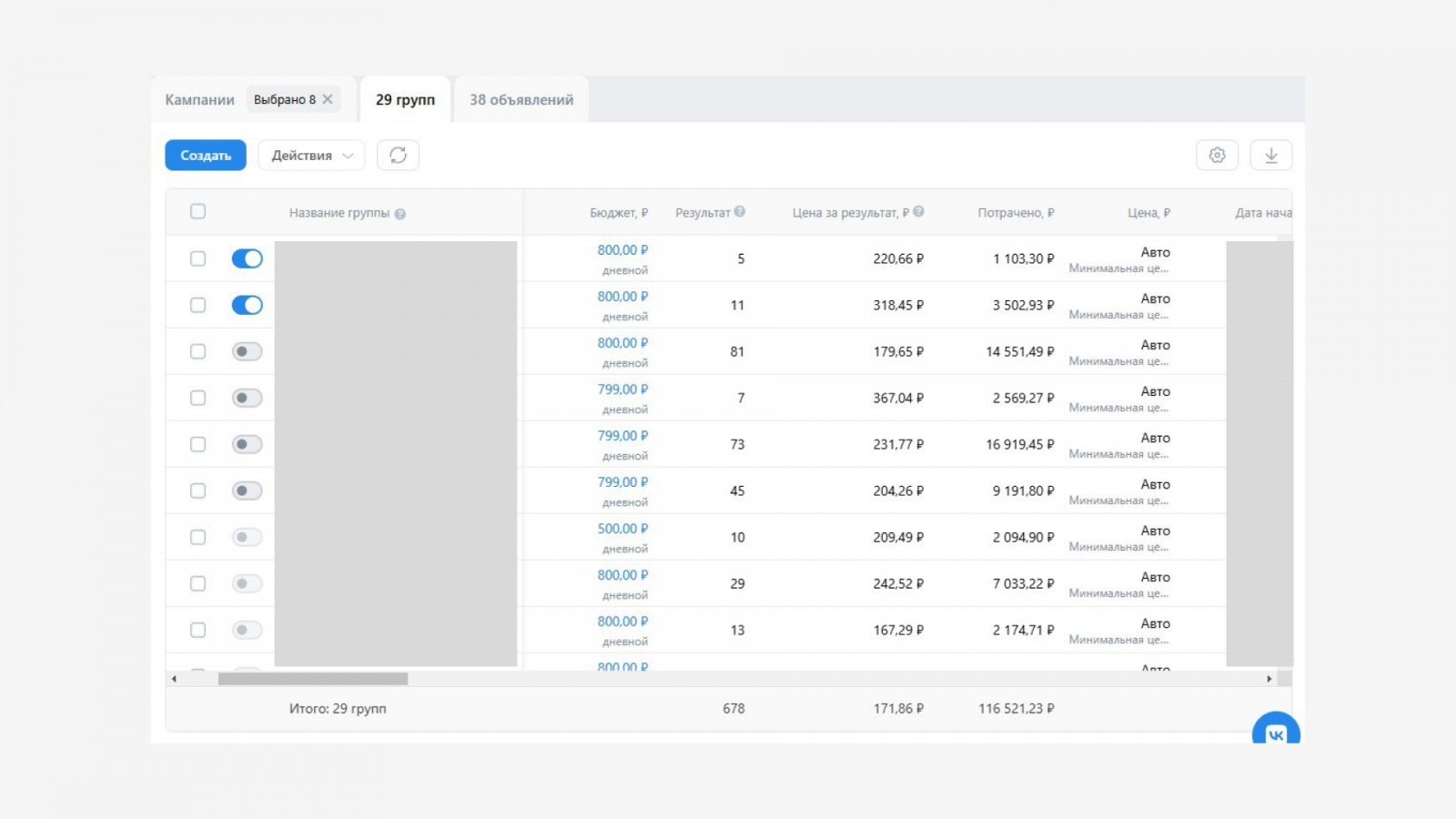
Task: Switch to the 38 объявлений tab
Action: 521,100
